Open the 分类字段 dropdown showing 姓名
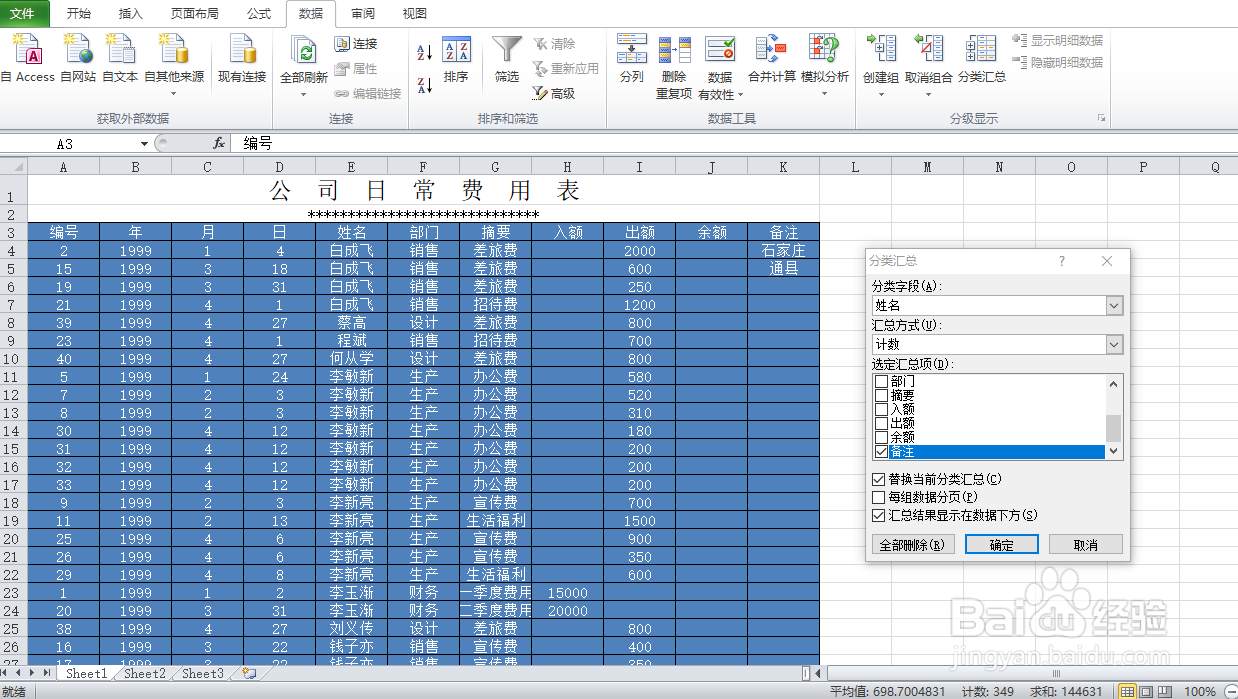 1115,305
